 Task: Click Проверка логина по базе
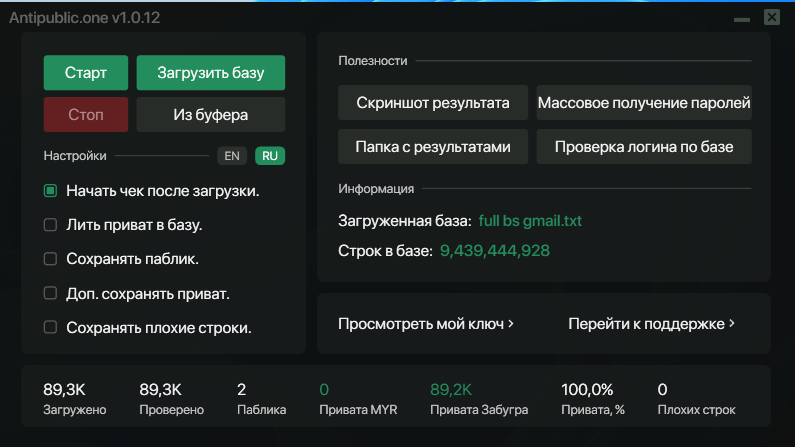(x=644, y=147)
